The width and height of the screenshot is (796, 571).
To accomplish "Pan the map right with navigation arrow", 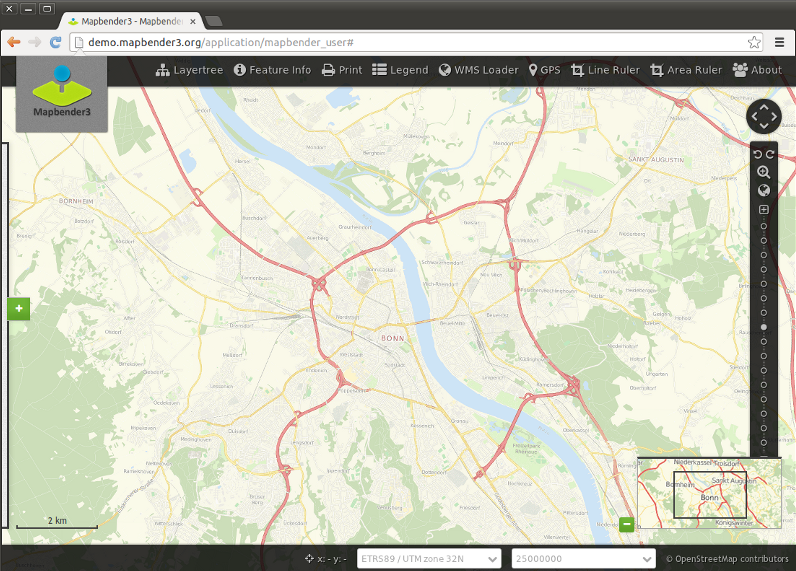I will click(774, 116).
